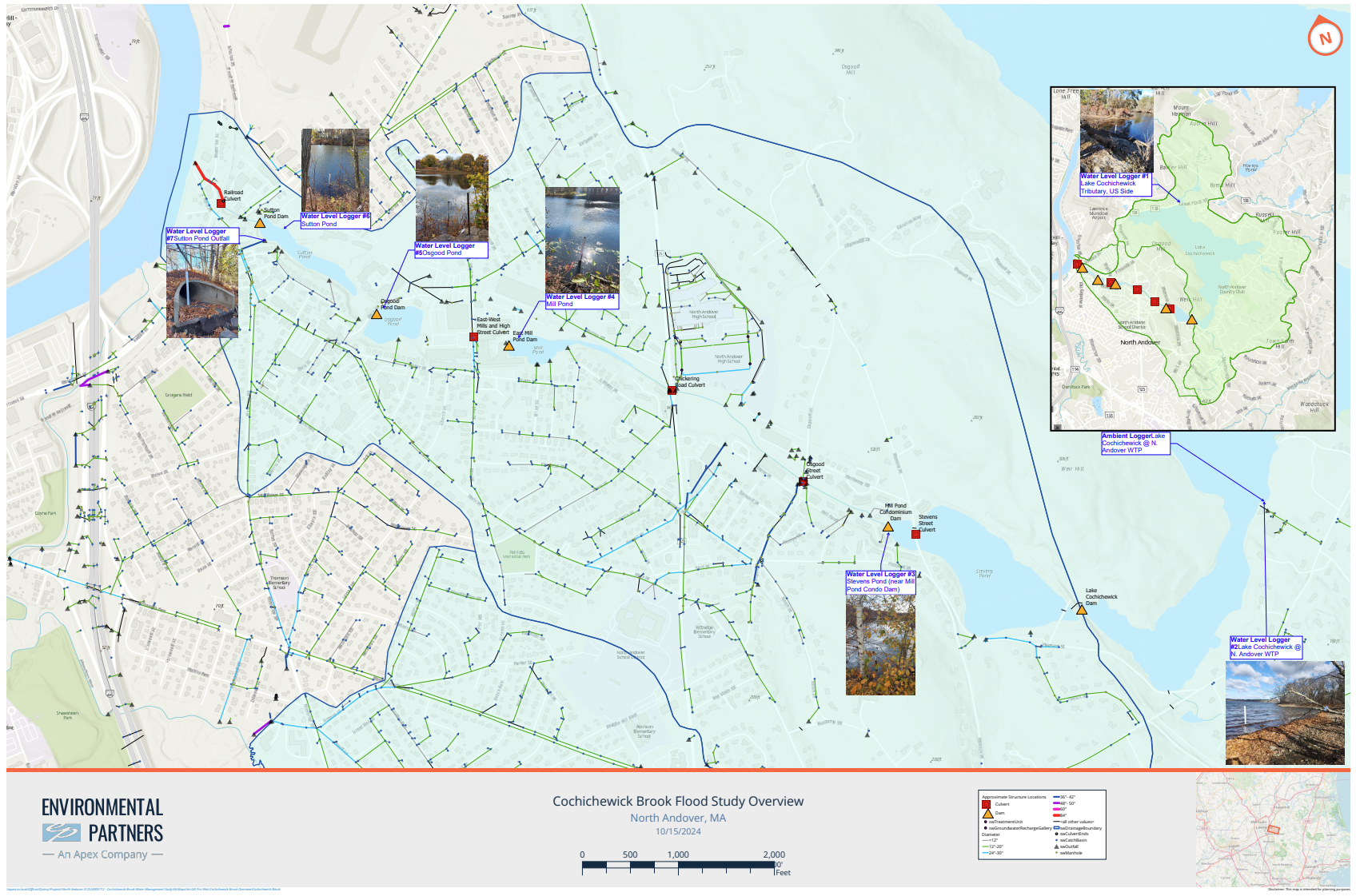Select the Culvert symbol in the legend
This screenshot has height=896, width=1356.
986,804
